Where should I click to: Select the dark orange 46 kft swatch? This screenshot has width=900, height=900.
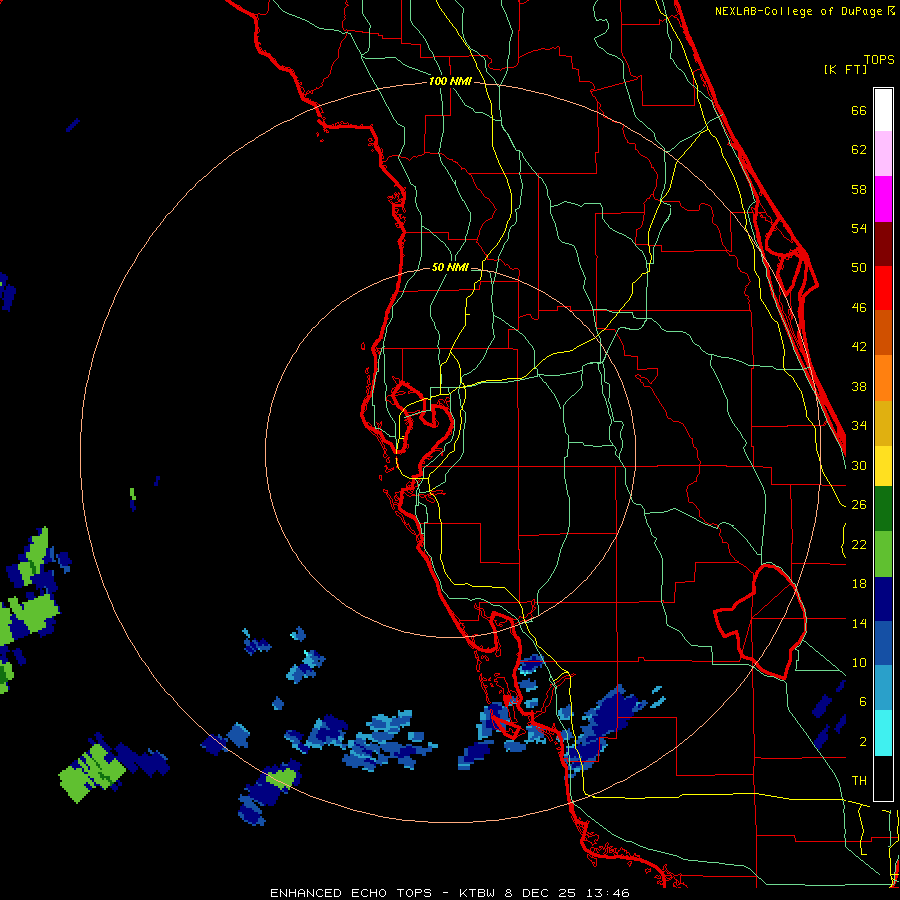point(883,333)
